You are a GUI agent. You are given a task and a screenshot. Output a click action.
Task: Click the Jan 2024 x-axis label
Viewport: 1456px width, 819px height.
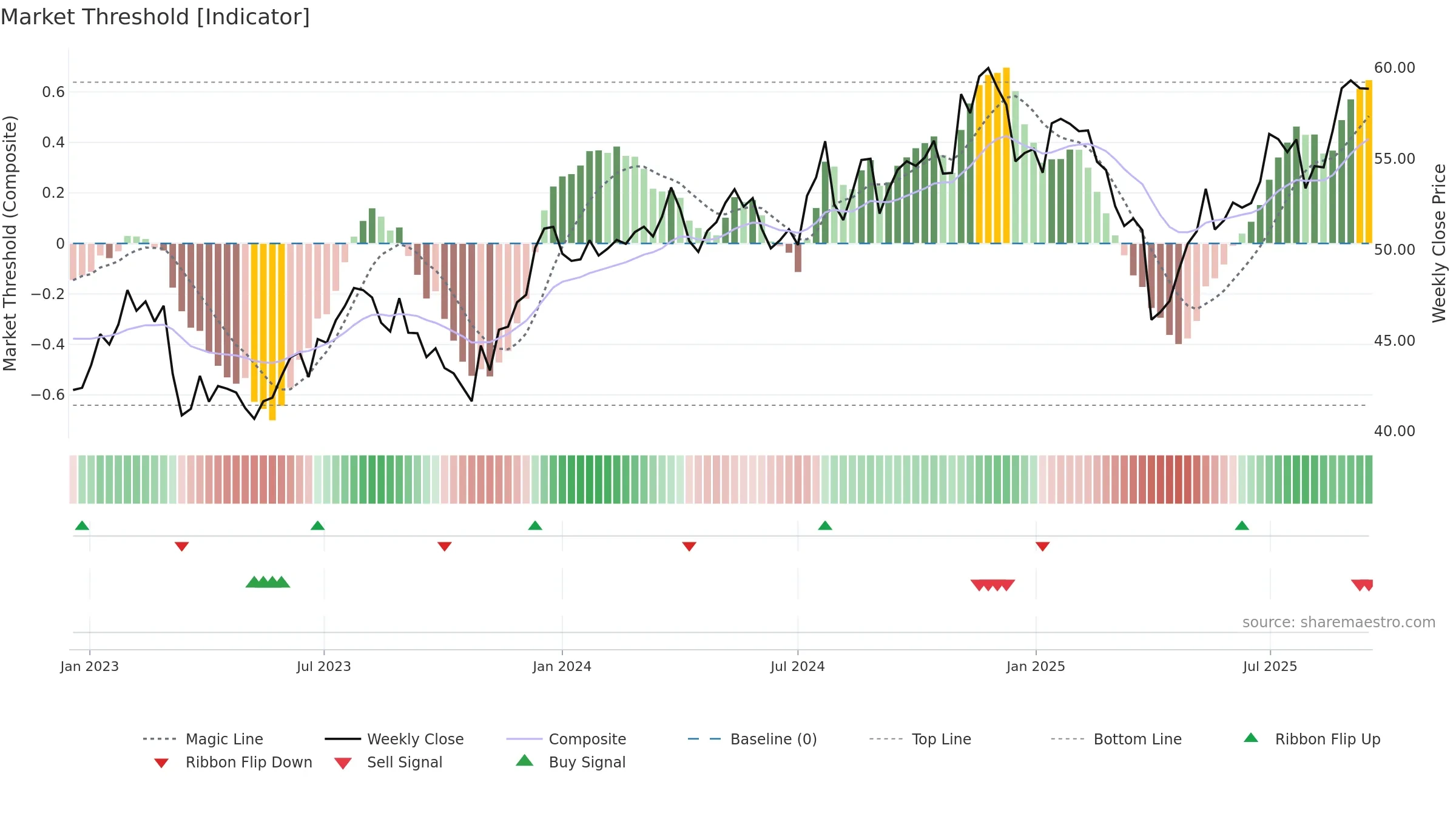pyautogui.click(x=562, y=667)
